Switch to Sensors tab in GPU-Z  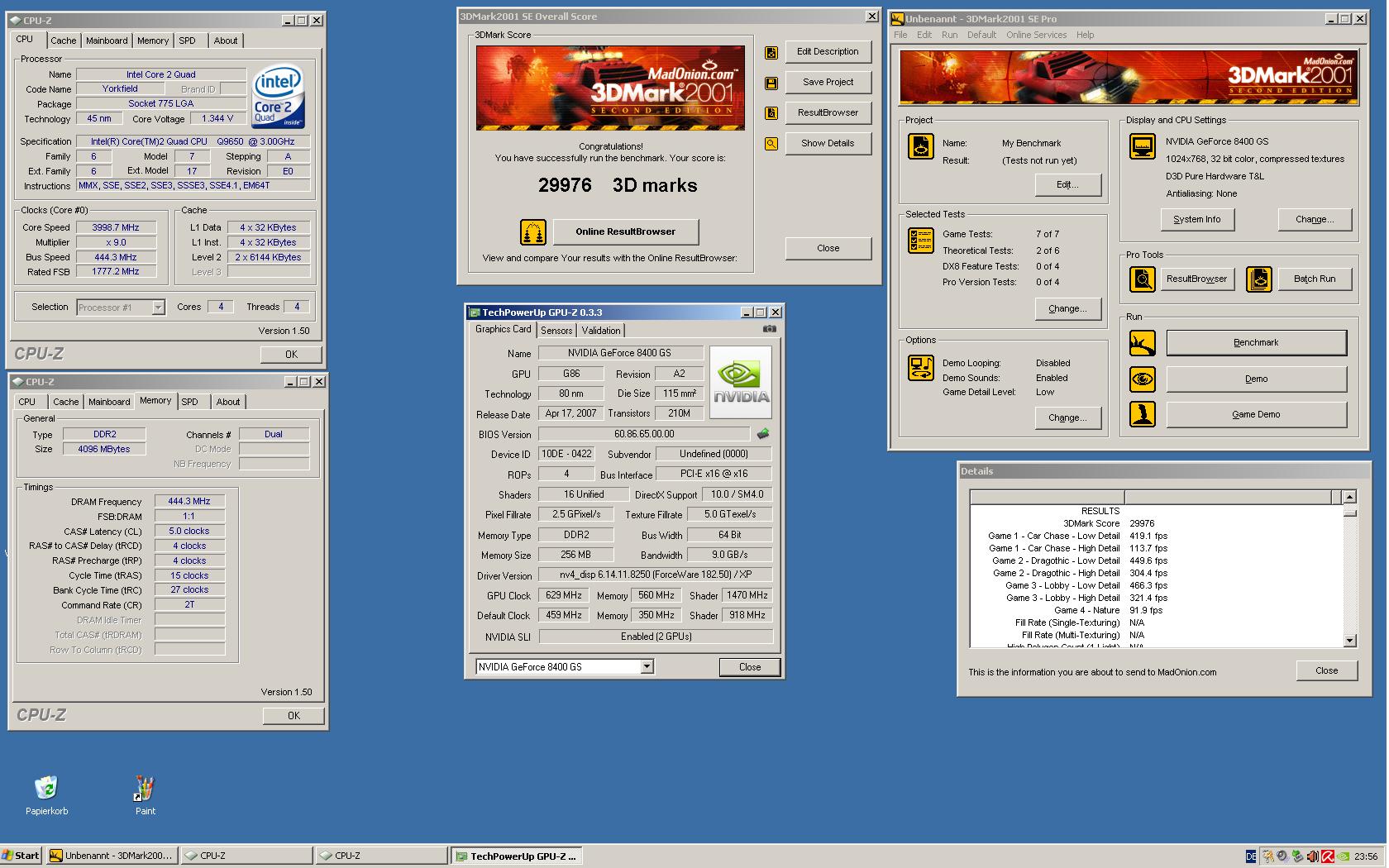coord(556,331)
